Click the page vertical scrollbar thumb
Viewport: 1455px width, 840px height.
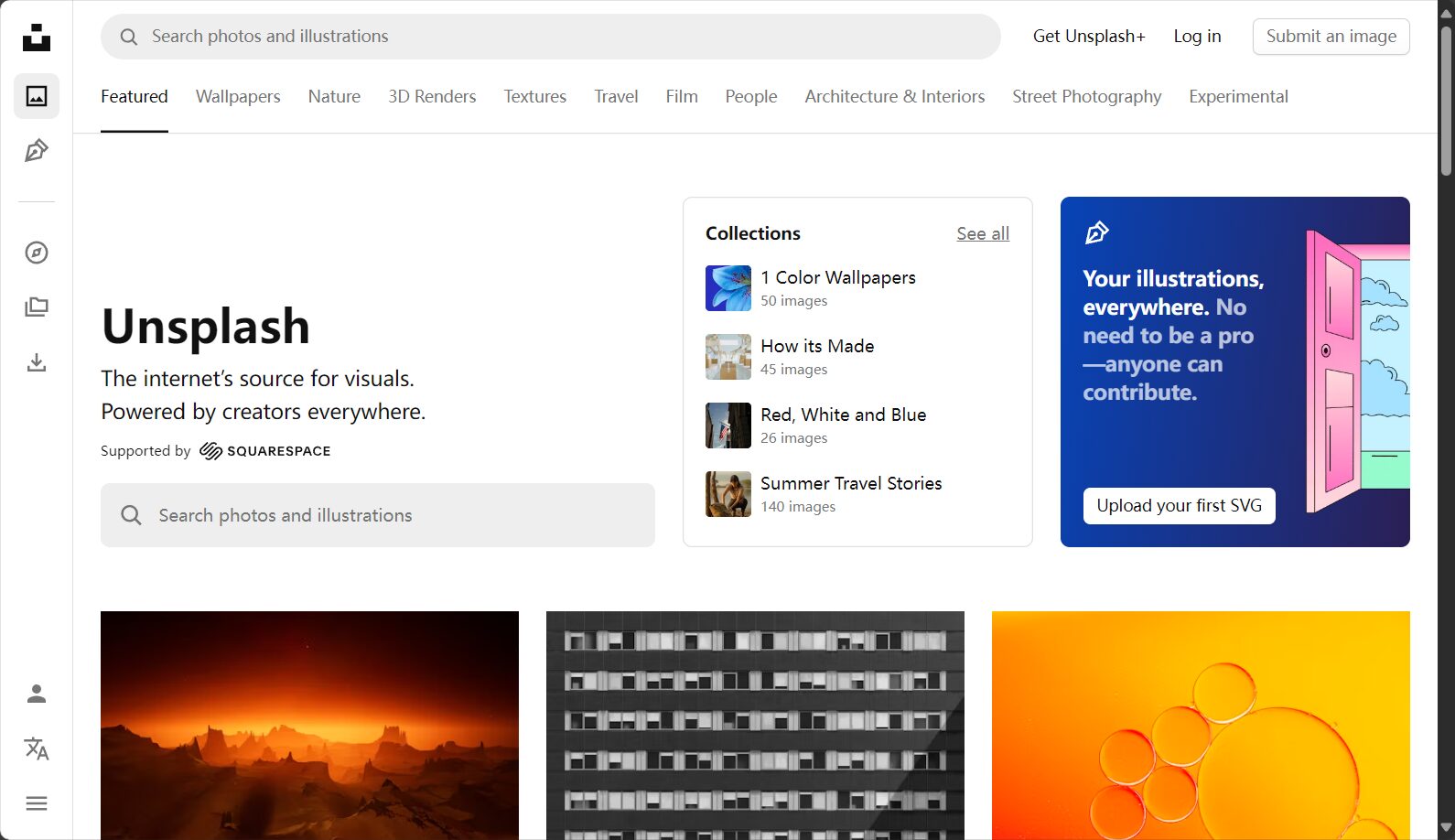1446,101
